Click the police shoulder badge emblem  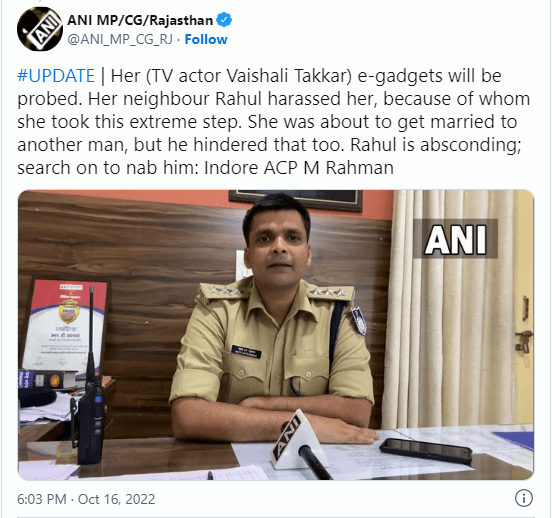pos(358,320)
